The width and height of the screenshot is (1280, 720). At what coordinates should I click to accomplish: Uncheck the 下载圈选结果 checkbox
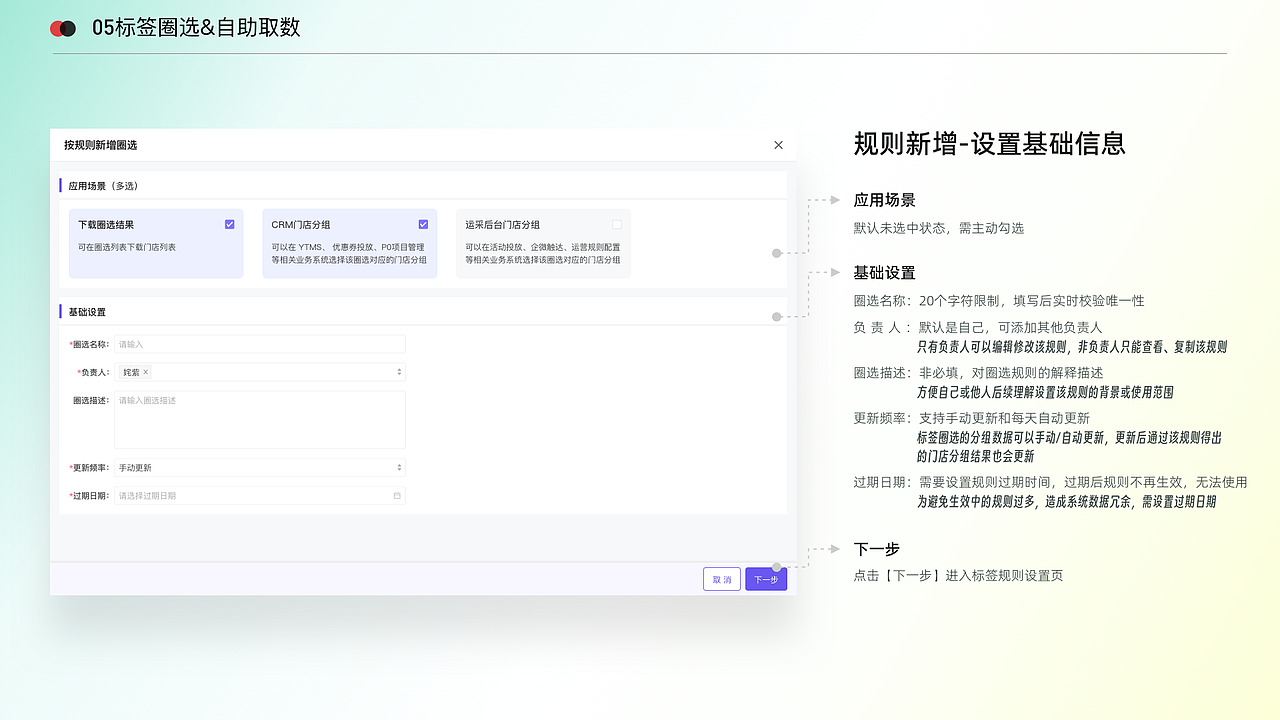point(230,225)
